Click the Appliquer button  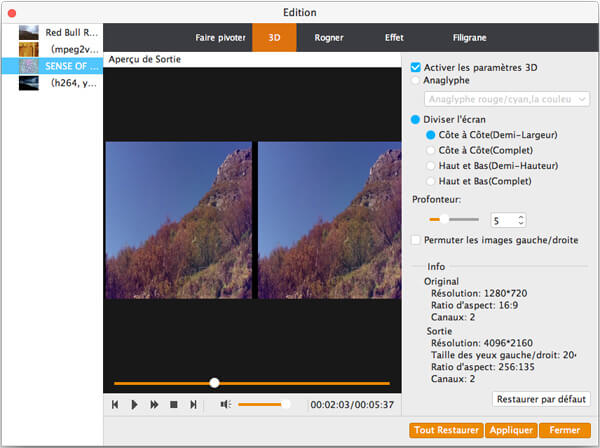coord(511,431)
